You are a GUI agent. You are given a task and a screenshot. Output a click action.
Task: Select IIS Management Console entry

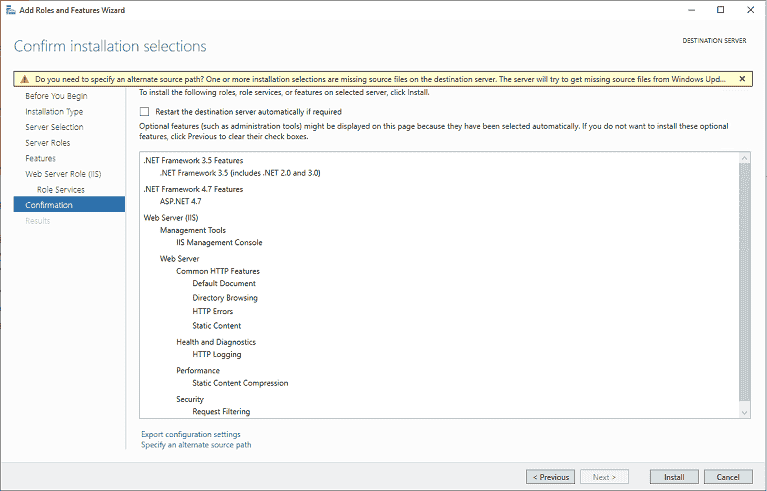[x=219, y=243]
